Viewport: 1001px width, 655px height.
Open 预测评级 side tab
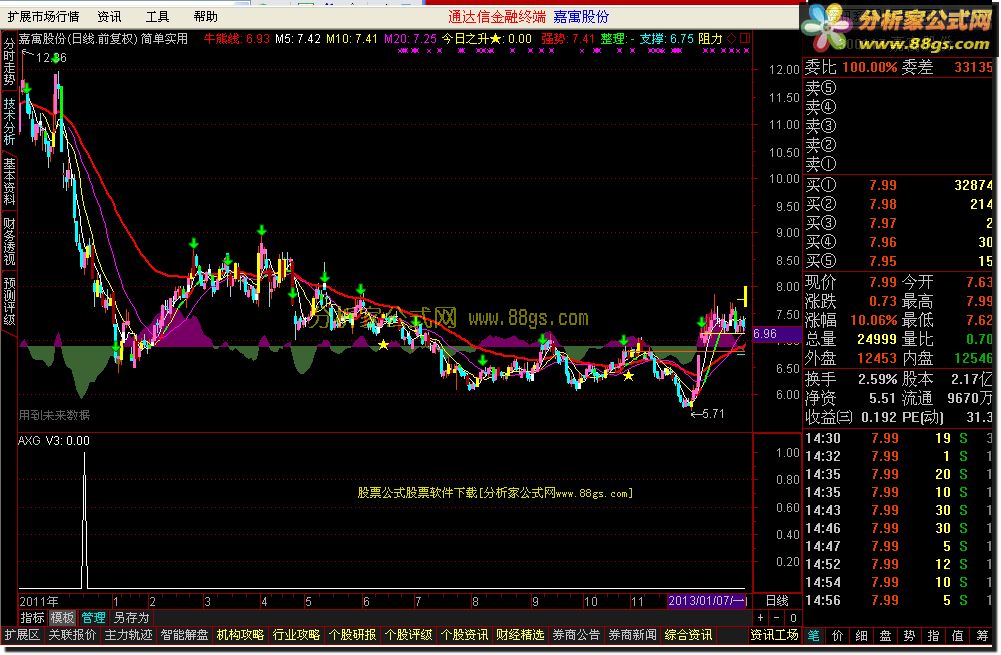coord(10,301)
